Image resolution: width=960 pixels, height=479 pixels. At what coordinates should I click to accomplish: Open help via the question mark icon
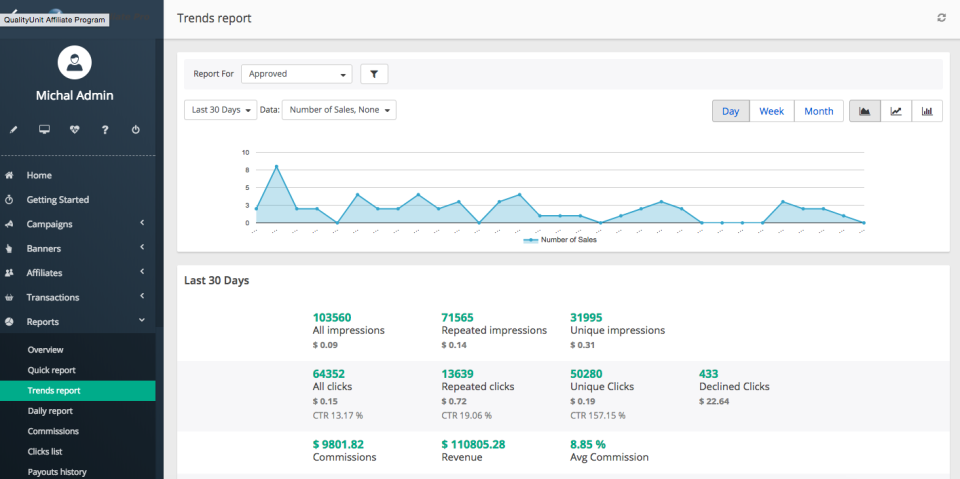click(x=105, y=129)
